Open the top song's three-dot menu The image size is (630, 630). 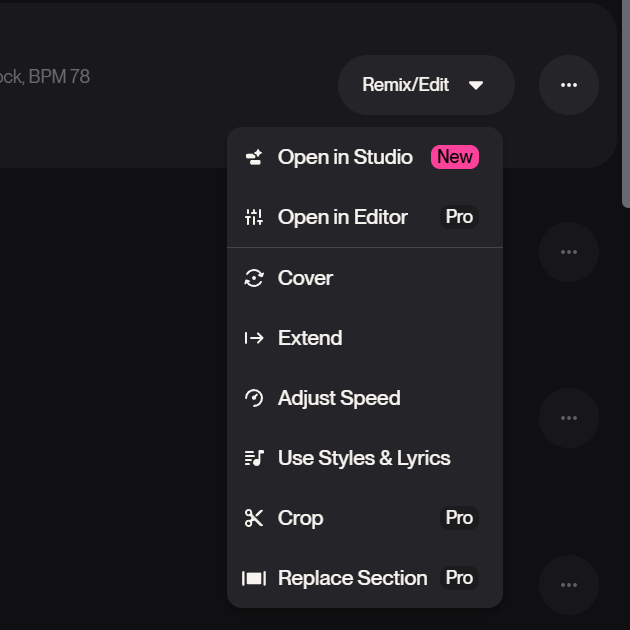(569, 85)
